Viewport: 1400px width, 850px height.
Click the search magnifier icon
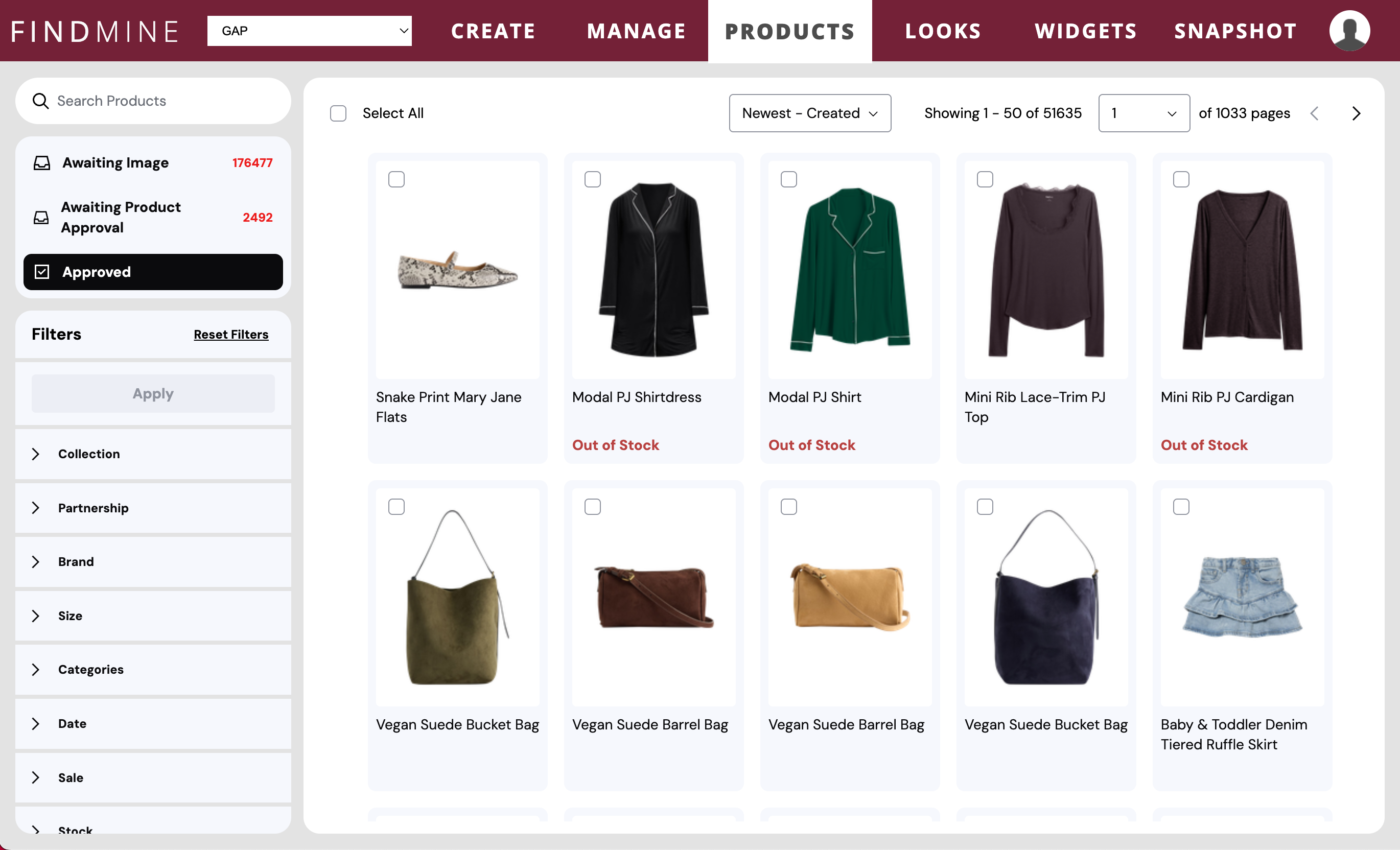click(40, 101)
